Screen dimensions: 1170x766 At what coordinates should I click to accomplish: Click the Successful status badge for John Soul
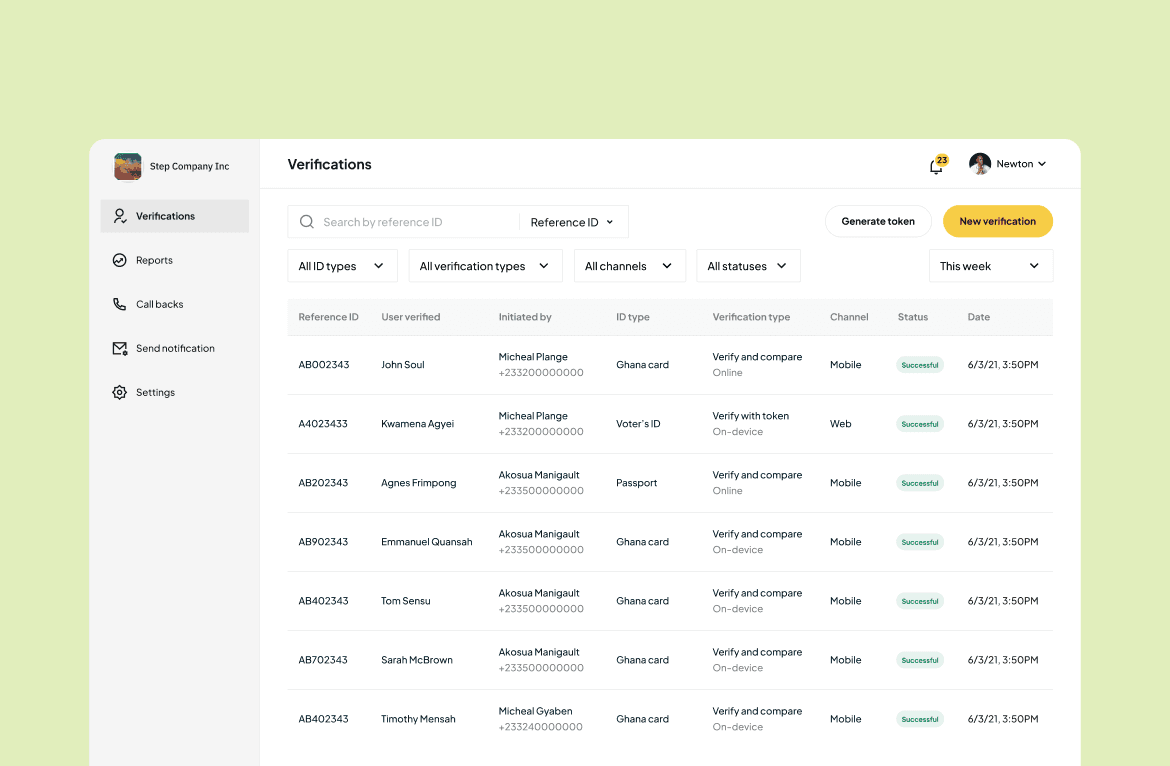click(919, 364)
